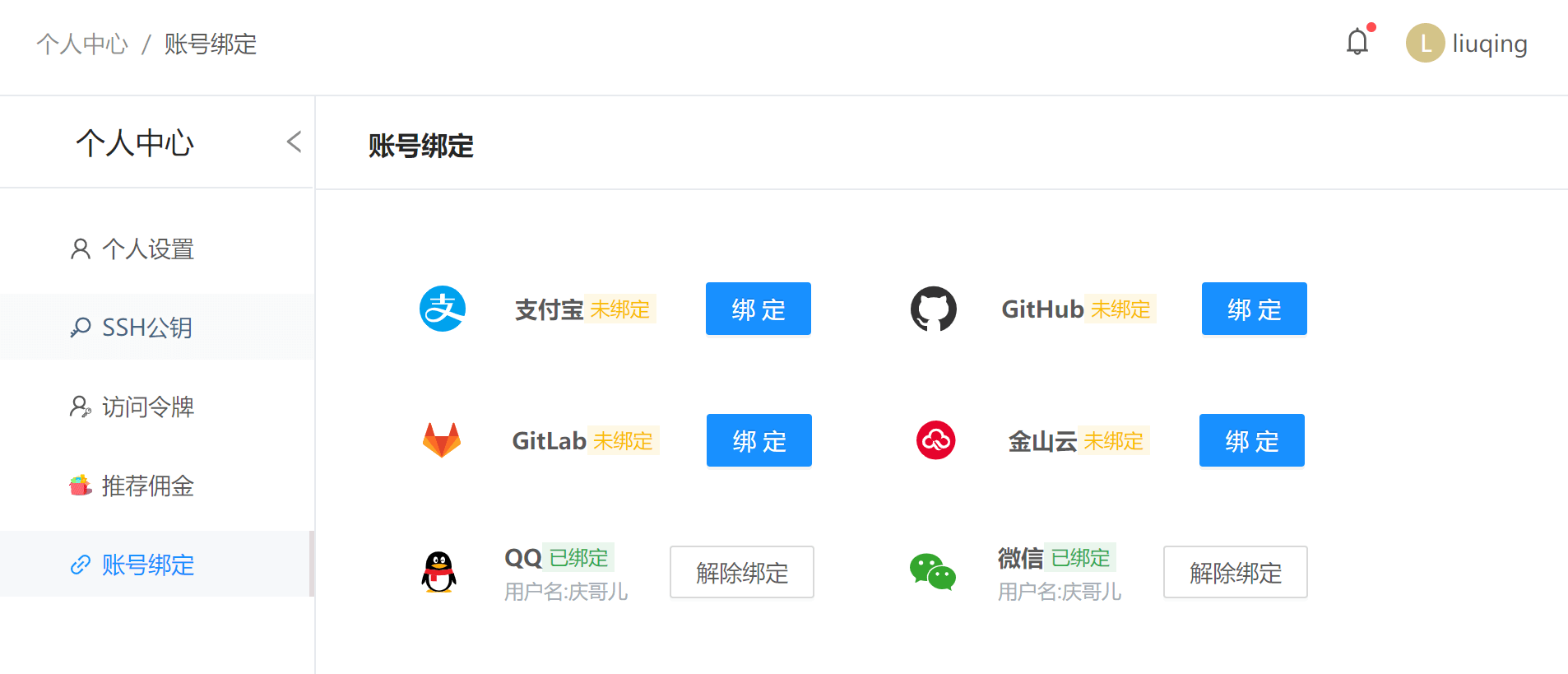Click the 未绑定 tag next to 支付宝
Image resolution: width=1568 pixels, height=674 pixels.
(620, 309)
